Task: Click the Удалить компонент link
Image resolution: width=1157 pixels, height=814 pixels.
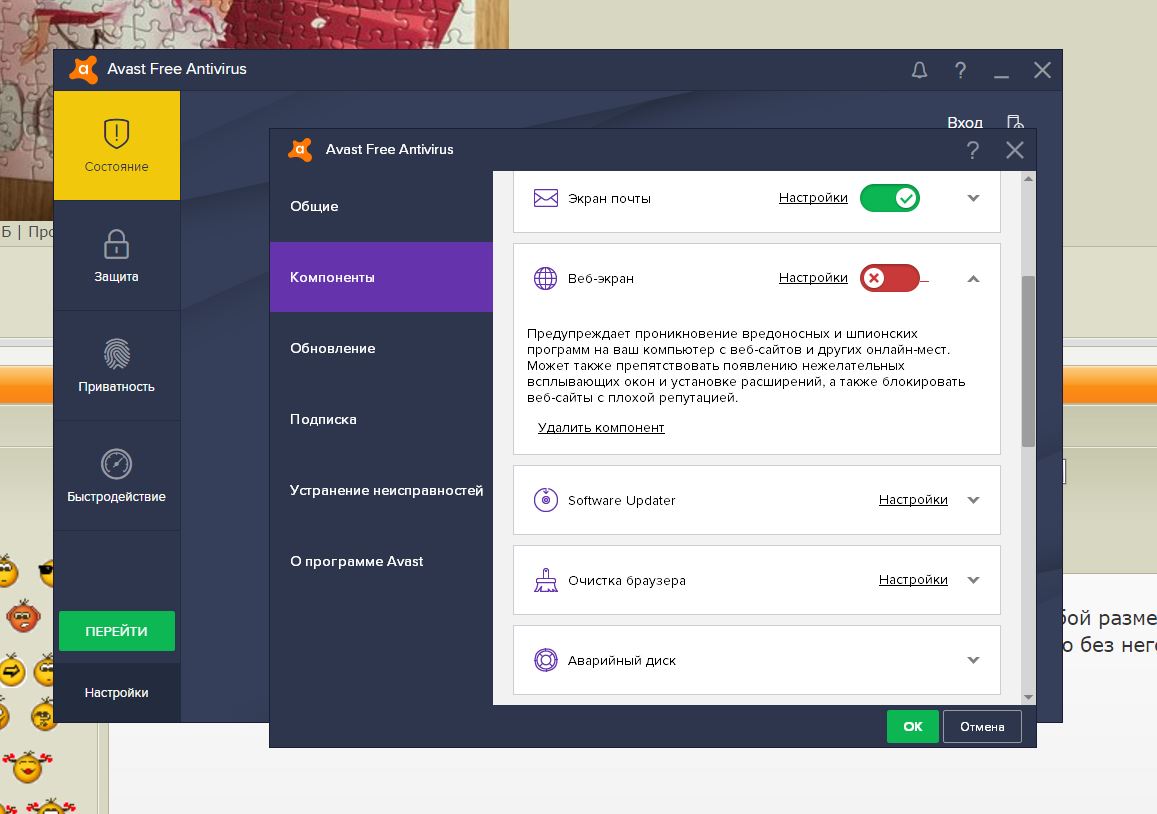Action: [x=601, y=428]
